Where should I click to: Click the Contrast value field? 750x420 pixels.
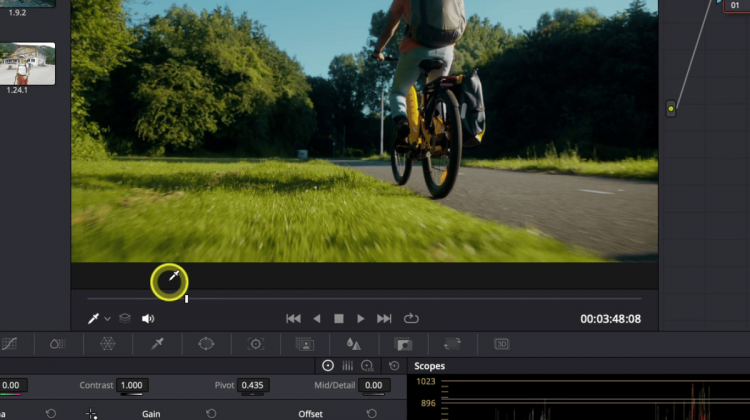[131, 385]
